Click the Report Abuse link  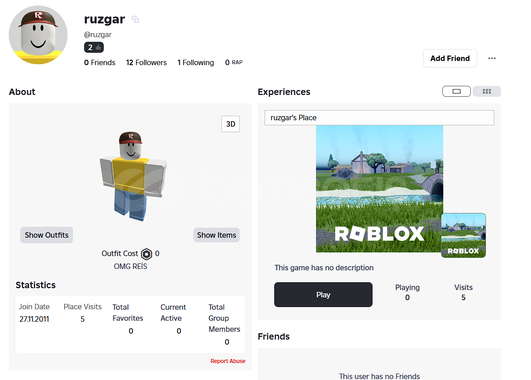click(x=228, y=361)
